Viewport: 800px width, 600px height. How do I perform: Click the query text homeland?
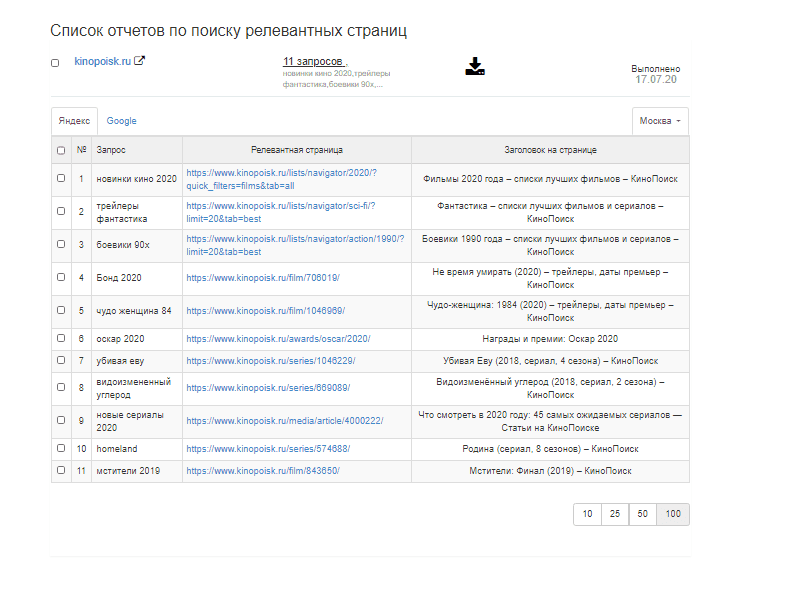[x=117, y=449]
